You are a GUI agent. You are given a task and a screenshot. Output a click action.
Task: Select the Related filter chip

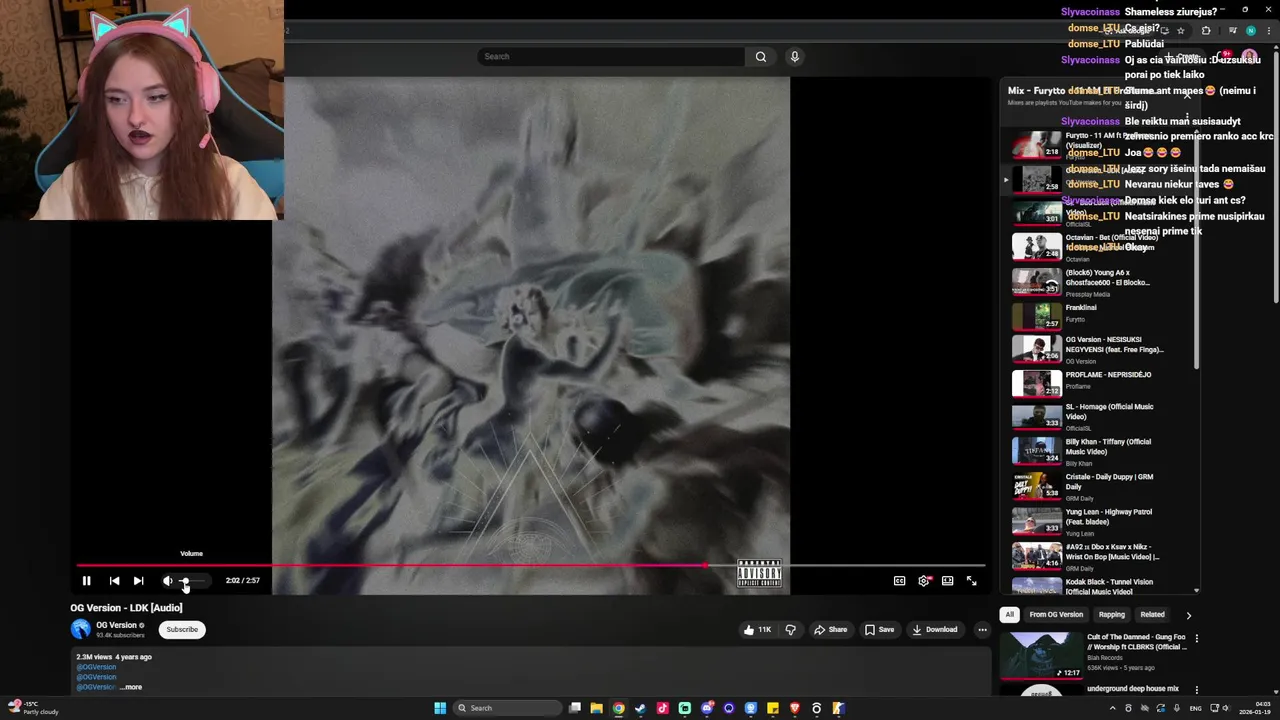click(1153, 615)
